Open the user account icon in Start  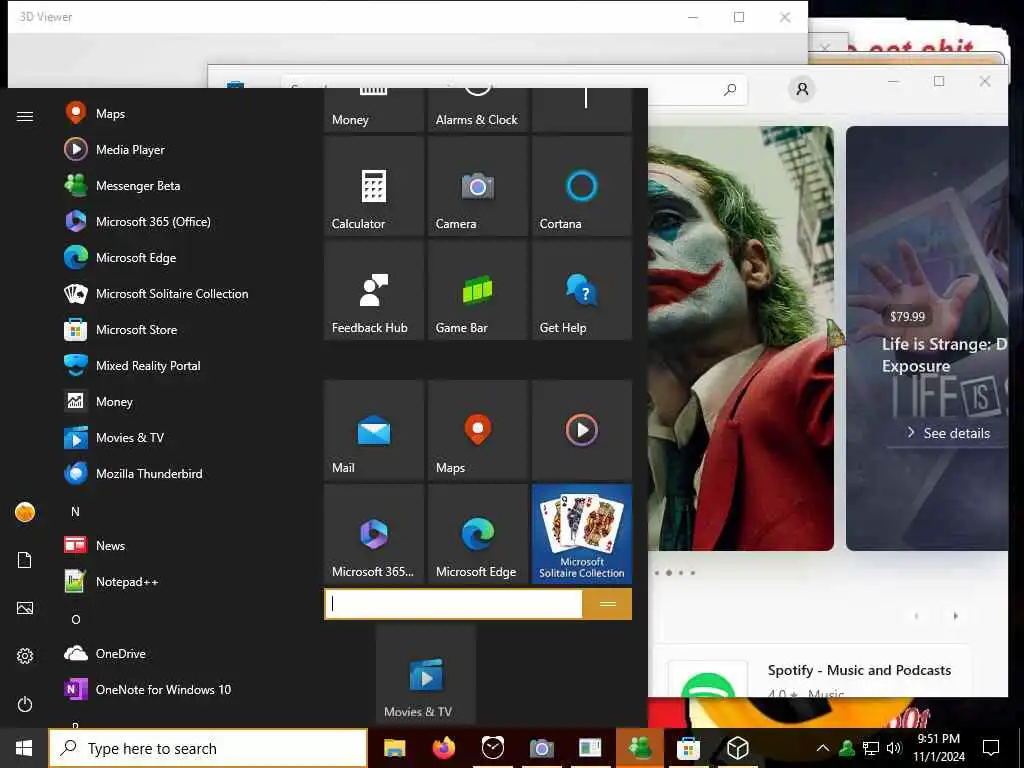tap(25, 512)
